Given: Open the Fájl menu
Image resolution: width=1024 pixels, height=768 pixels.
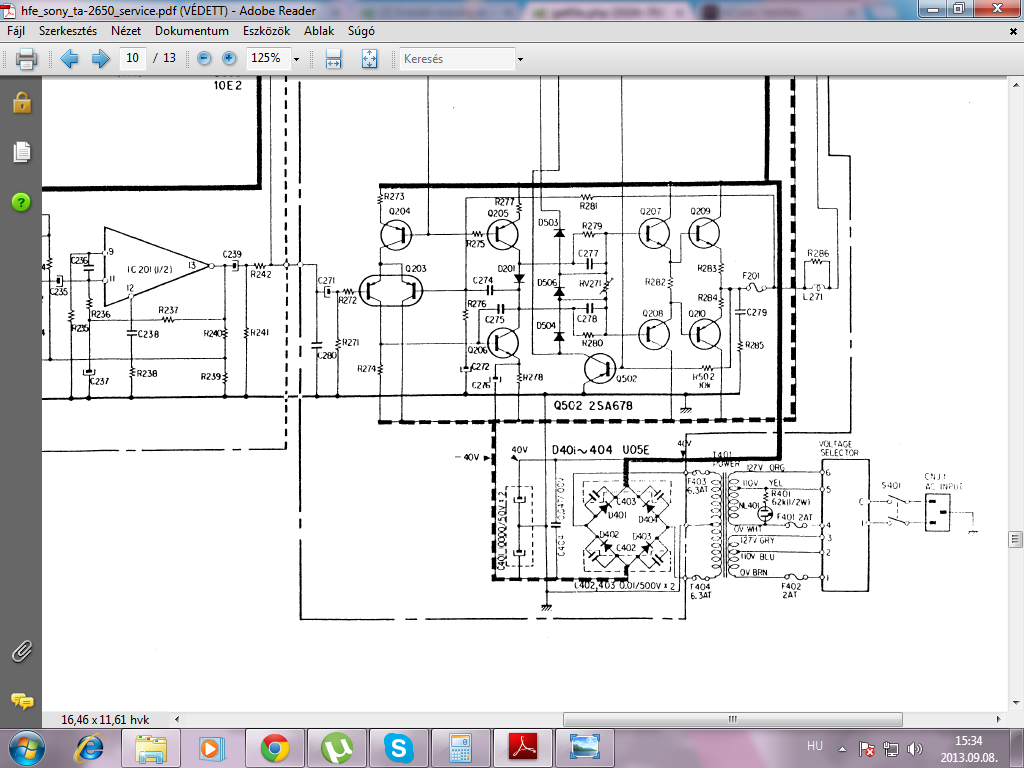Looking at the screenshot, I should (x=16, y=31).
